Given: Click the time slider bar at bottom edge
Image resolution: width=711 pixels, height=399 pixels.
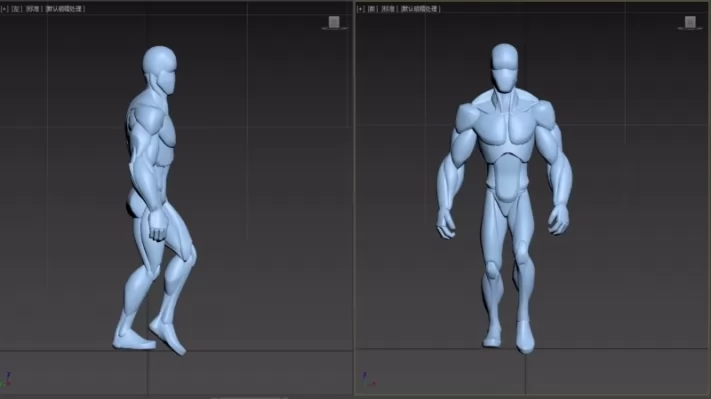Looking at the screenshot, I should [249, 398].
